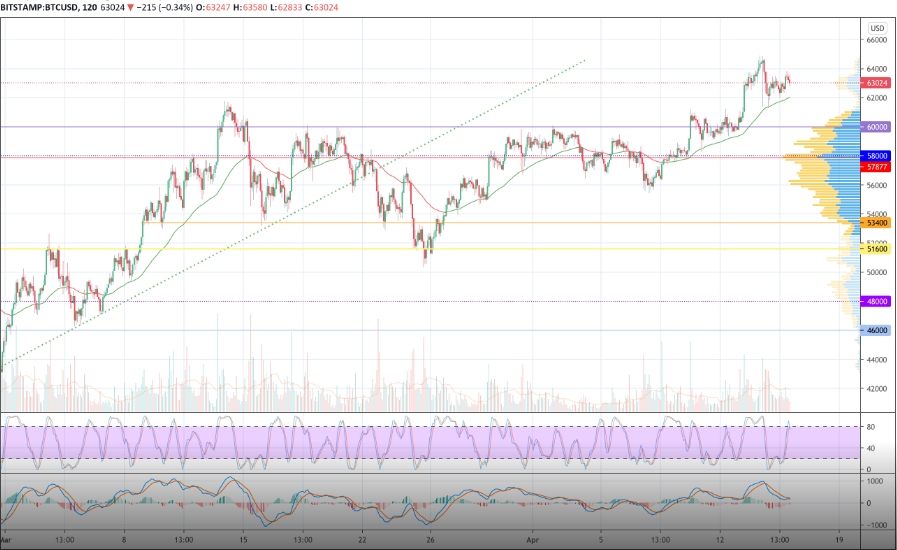Click the 22 date label on time axis
Screen dimensions: 897x550
[x=364, y=537]
